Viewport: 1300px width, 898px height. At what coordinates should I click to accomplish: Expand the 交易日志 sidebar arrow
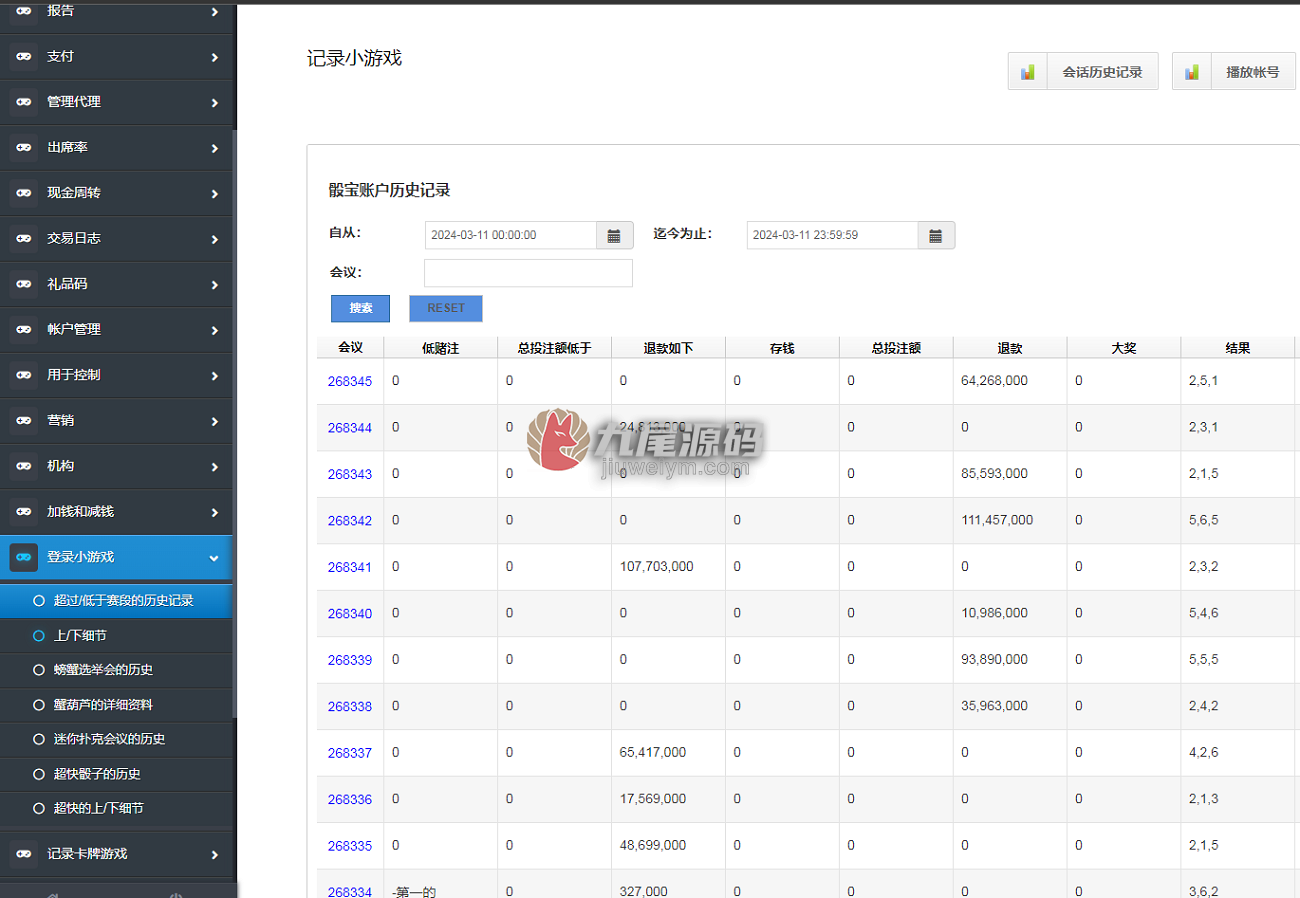coord(215,239)
